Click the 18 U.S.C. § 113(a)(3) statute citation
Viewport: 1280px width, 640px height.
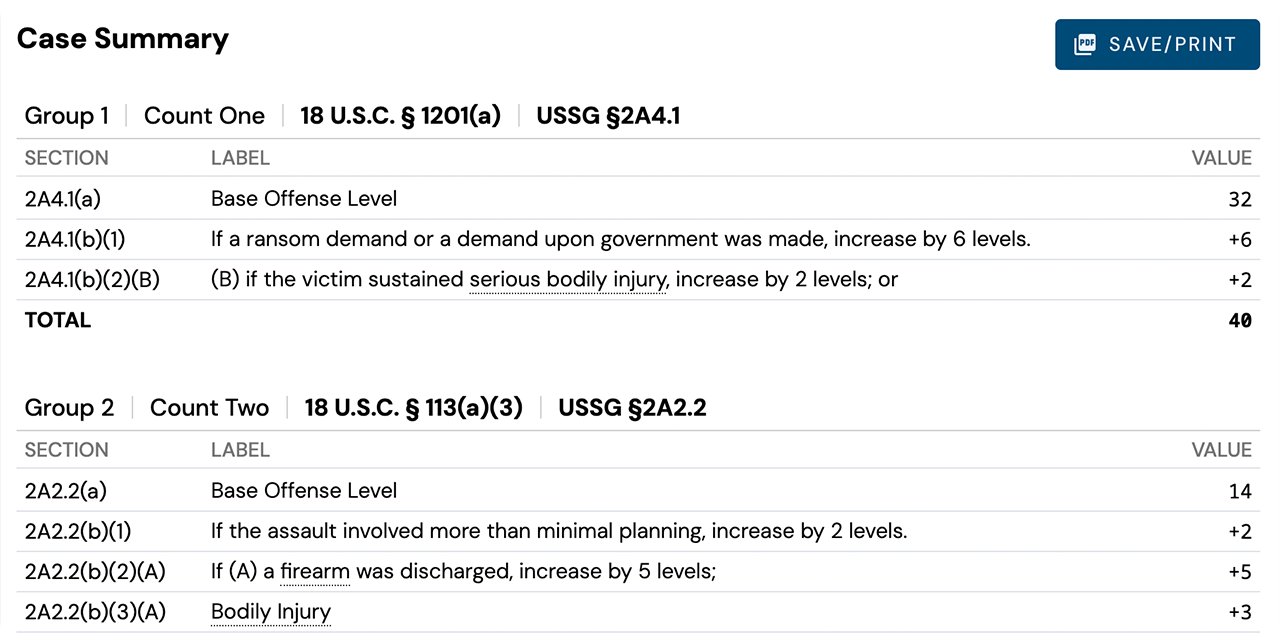pos(413,407)
